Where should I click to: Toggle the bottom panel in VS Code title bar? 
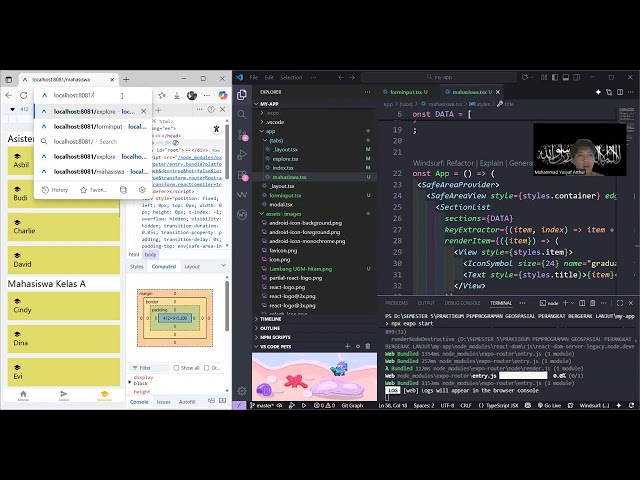(566, 77)
